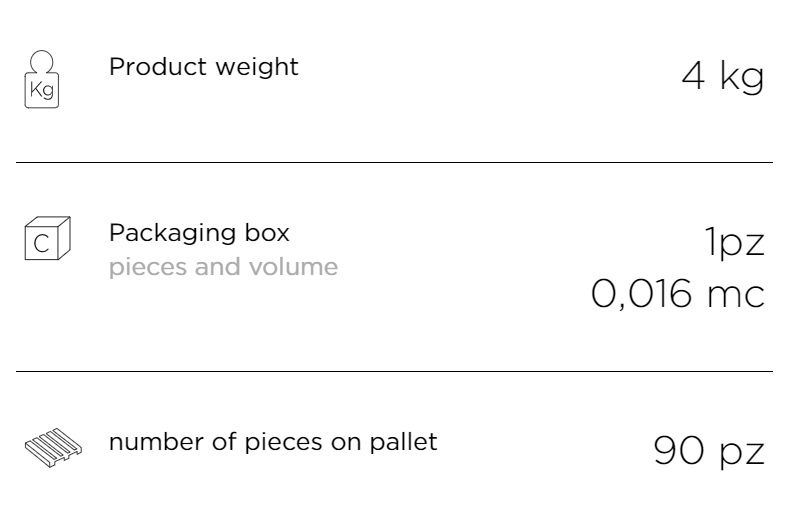Click the divider line above pallet row

394,372
